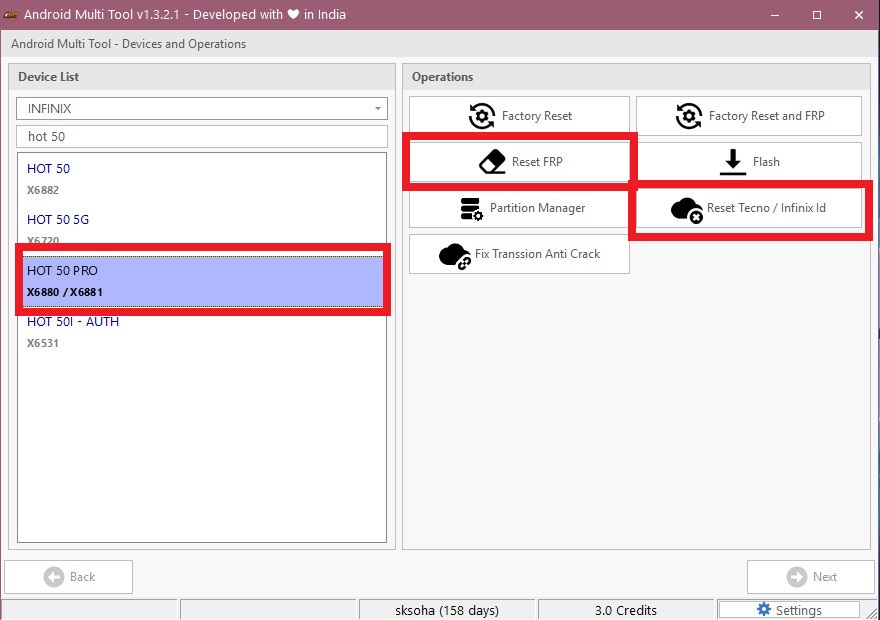Viewport: 880px width, 620px height.
Task: Select the HOT 50 PRO X6880 / X6881 entry
Action: pyautogui.click(x=201, y=281)
